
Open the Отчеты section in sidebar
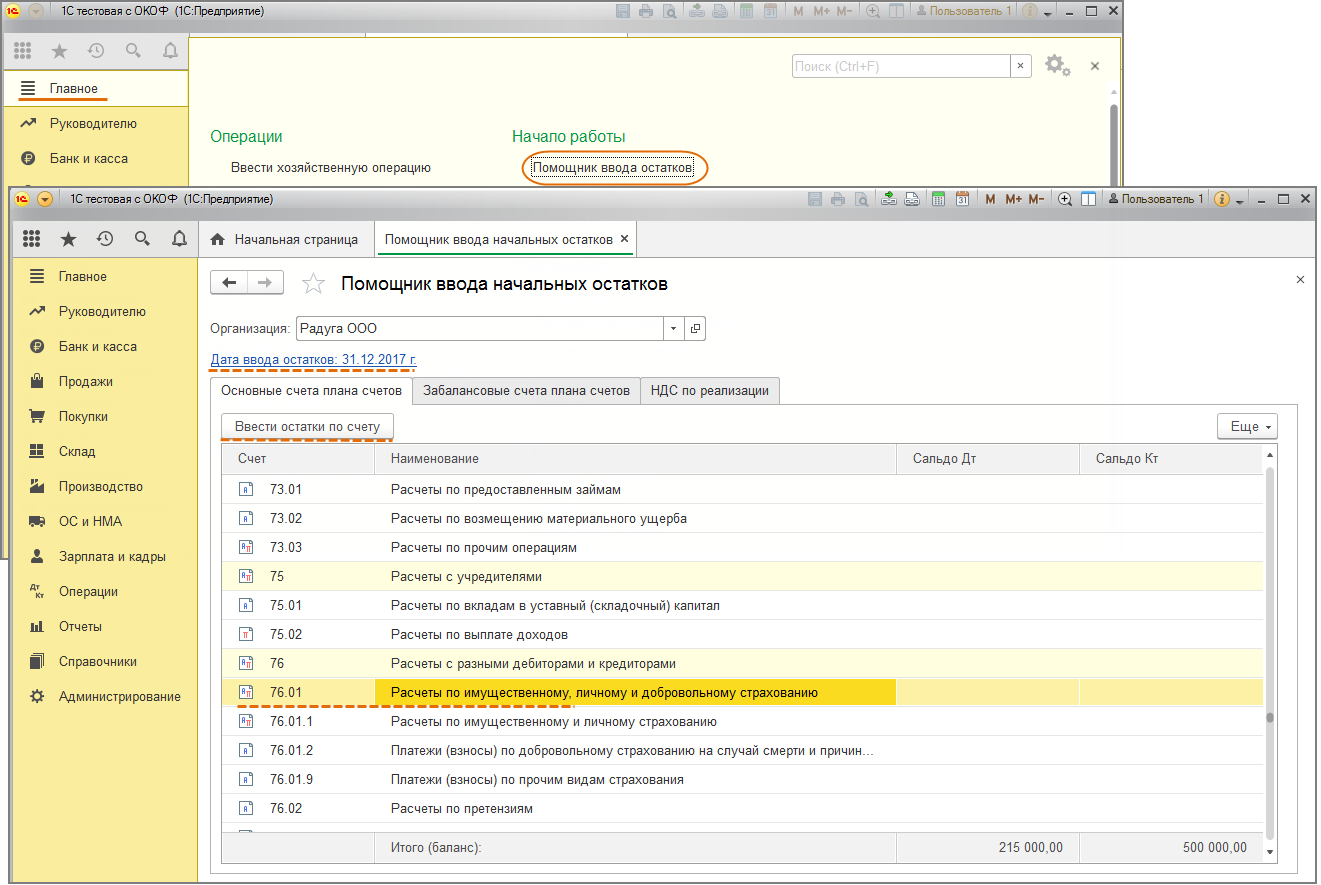[80, 626]
